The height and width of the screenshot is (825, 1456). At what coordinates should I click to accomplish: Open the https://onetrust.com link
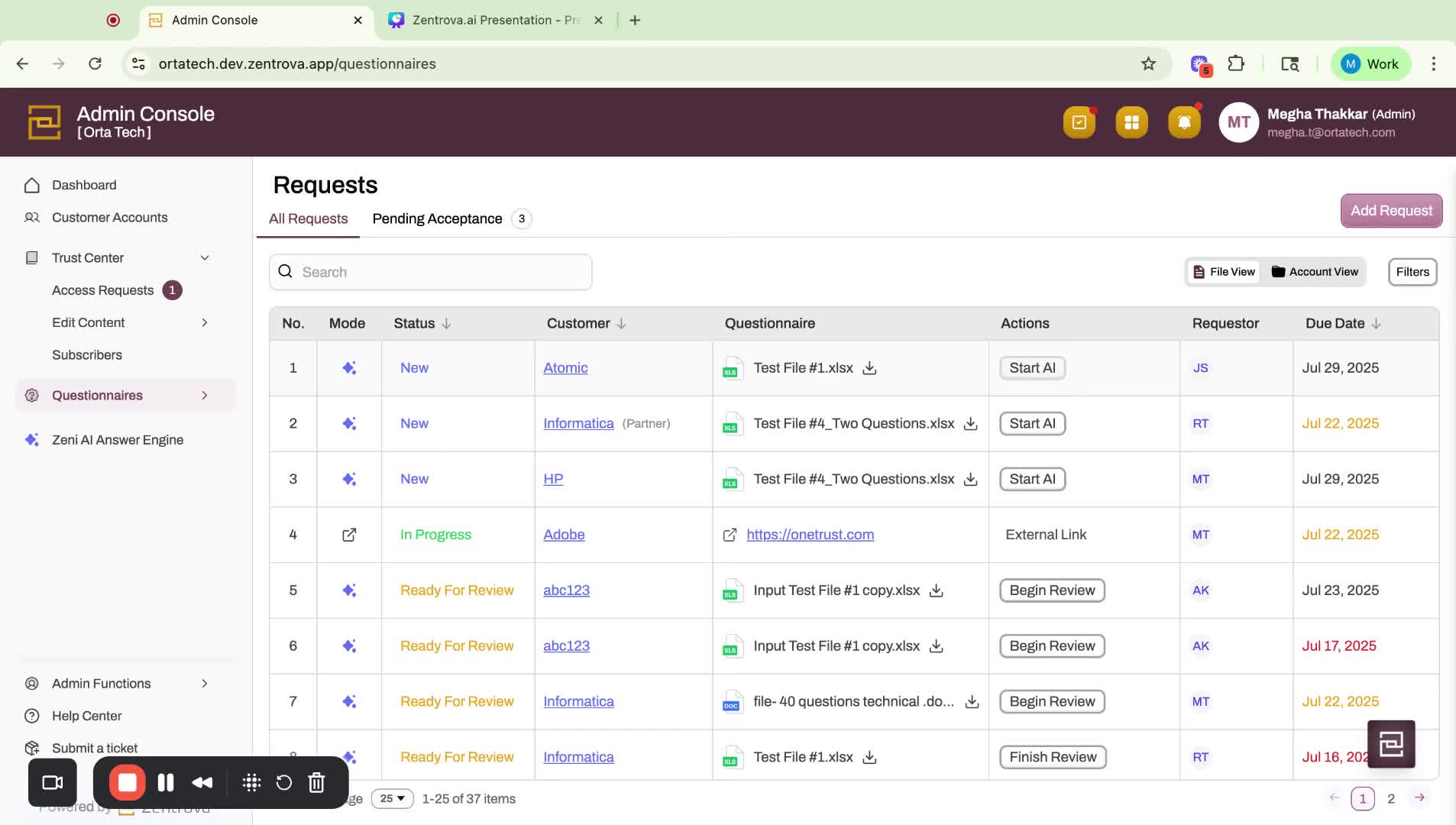810,535
